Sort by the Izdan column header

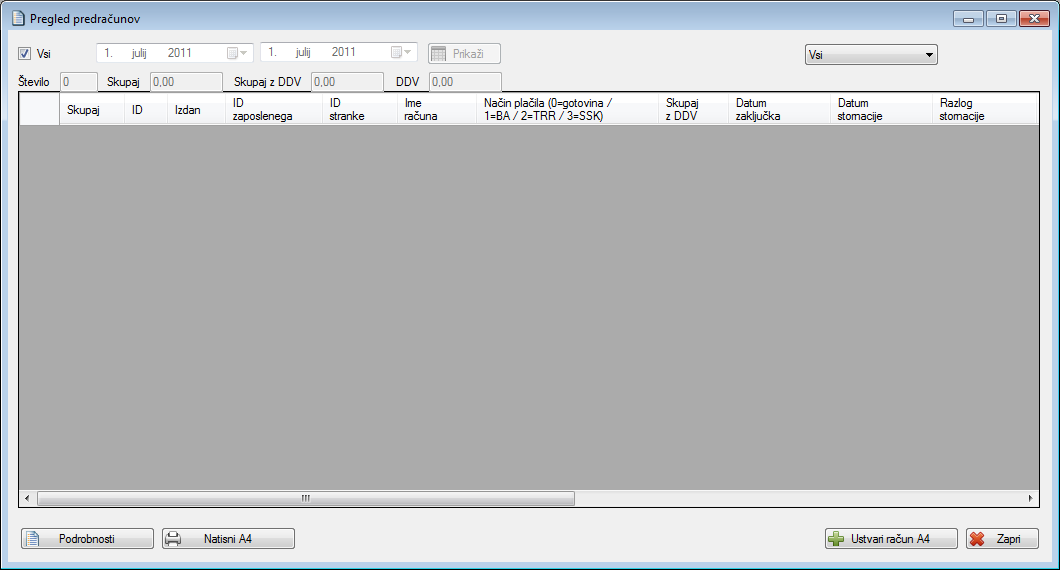coord(196,110)
